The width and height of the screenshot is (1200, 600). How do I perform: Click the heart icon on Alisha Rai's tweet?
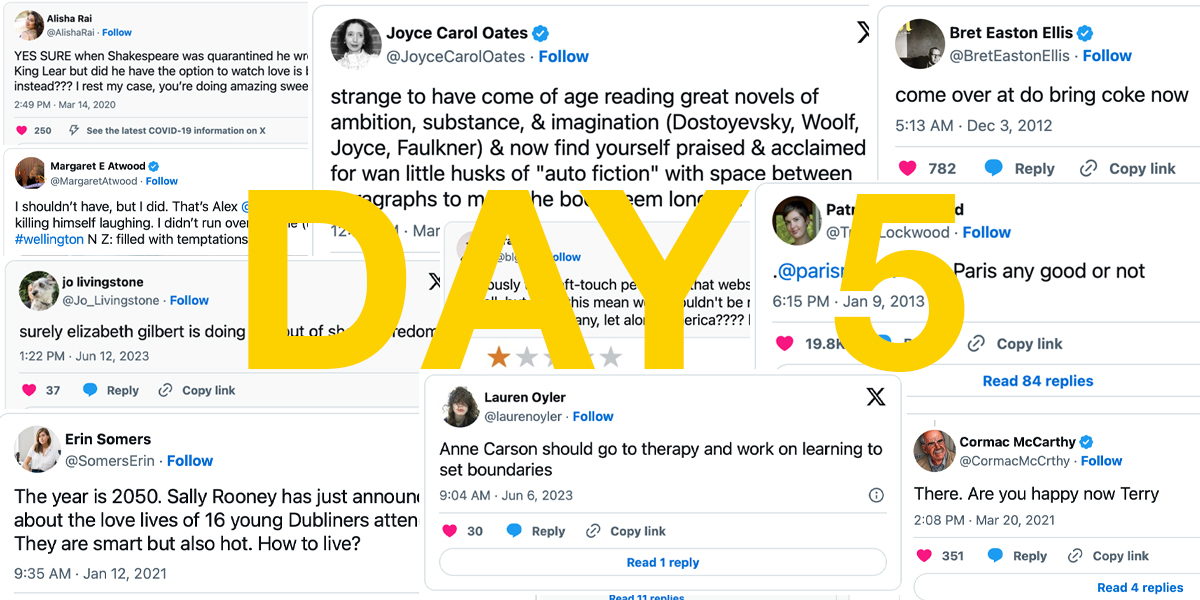(22, 130)
